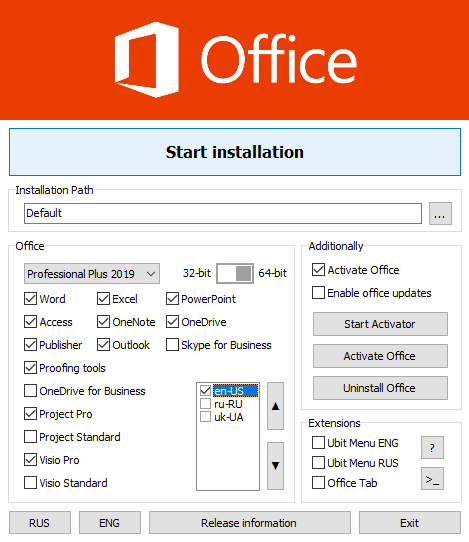469x542 pixels.
Task: Uncheck the en-US language checkbox
Action: click(205, 391)
